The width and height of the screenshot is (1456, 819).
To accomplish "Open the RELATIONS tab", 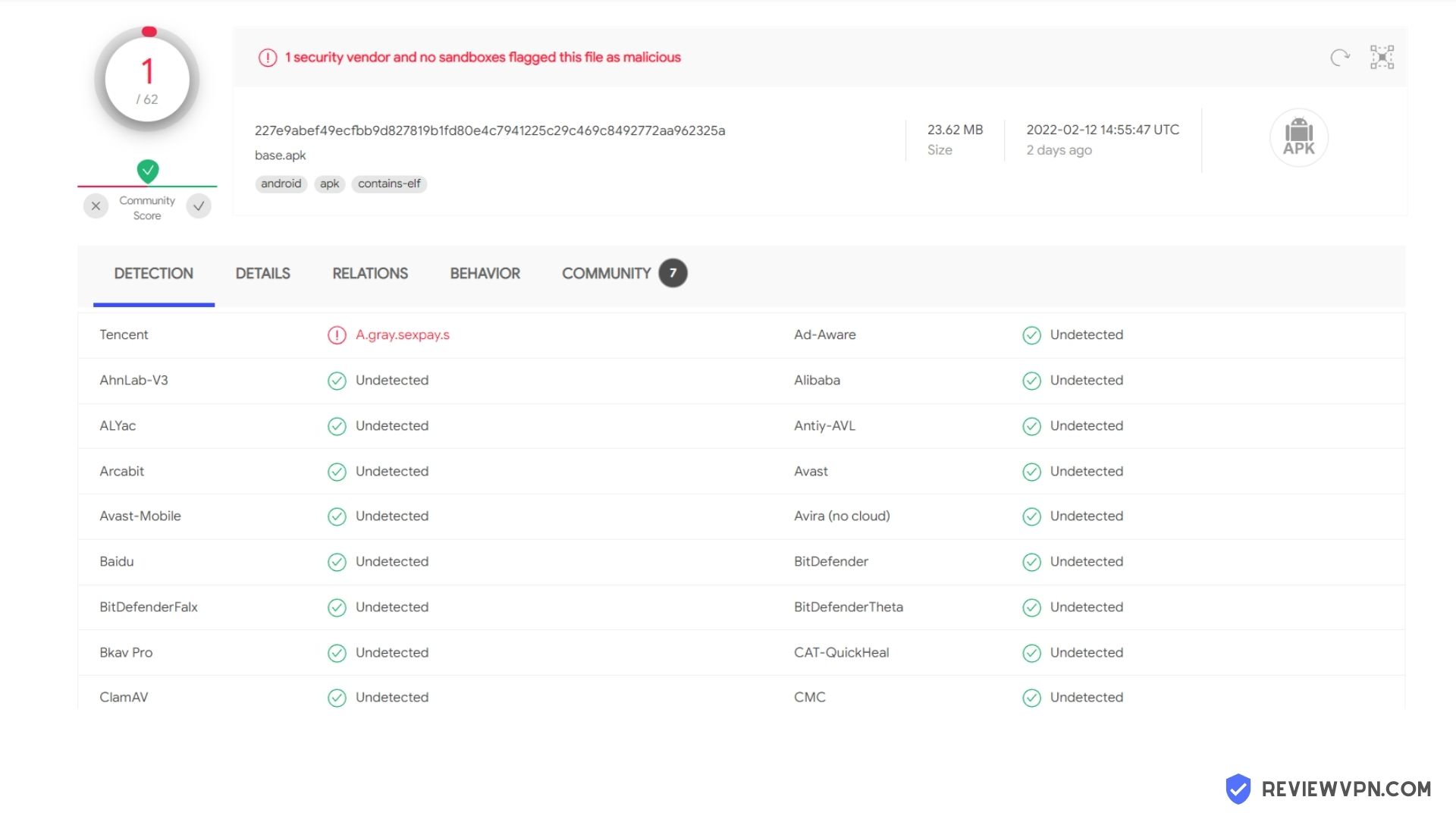I will pos(370,274).
